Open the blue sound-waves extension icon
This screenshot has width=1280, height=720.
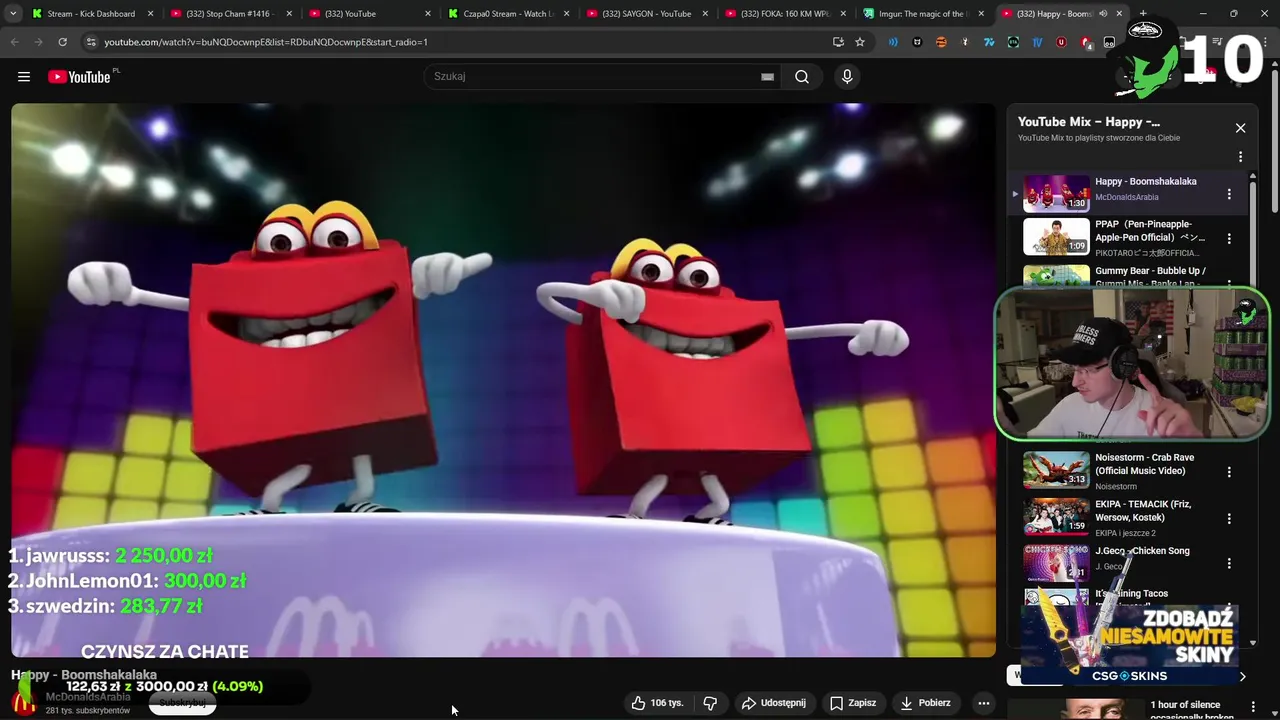coord(893,42)
